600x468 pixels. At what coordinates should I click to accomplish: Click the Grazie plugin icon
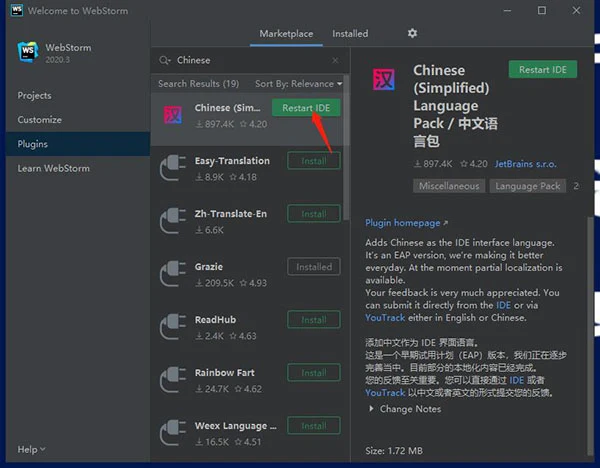pyautogui.click(x=173, y=274)
